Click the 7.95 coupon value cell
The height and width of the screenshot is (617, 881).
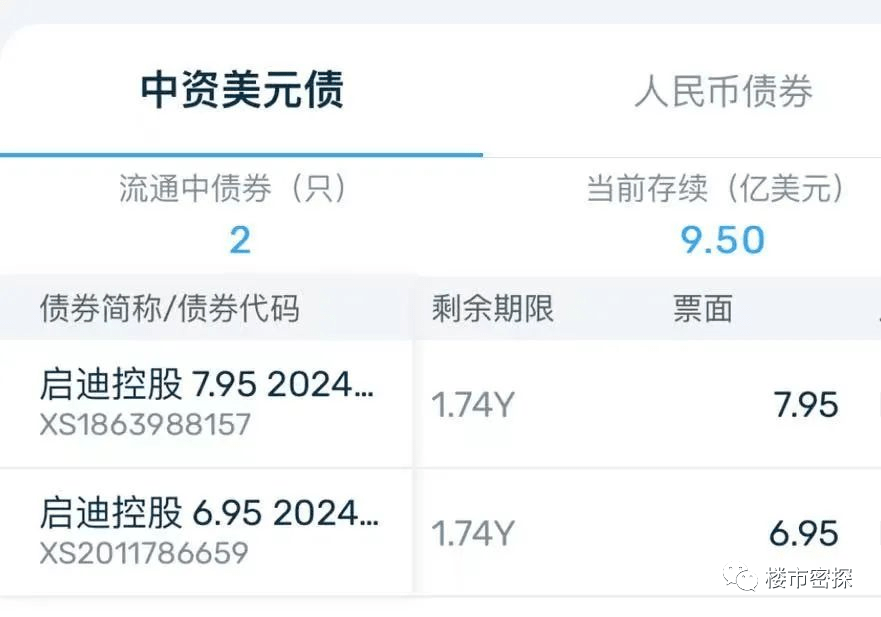click(805, 405)
